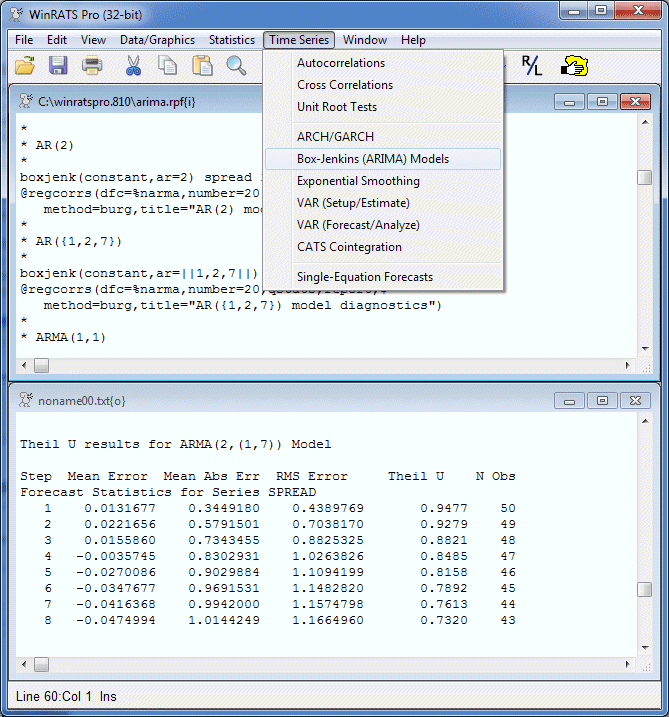Choose Exponential Smoothing menu item
The width and height of the screenshot is (669, 717).
pyautogui.click(x=358, y=181)
